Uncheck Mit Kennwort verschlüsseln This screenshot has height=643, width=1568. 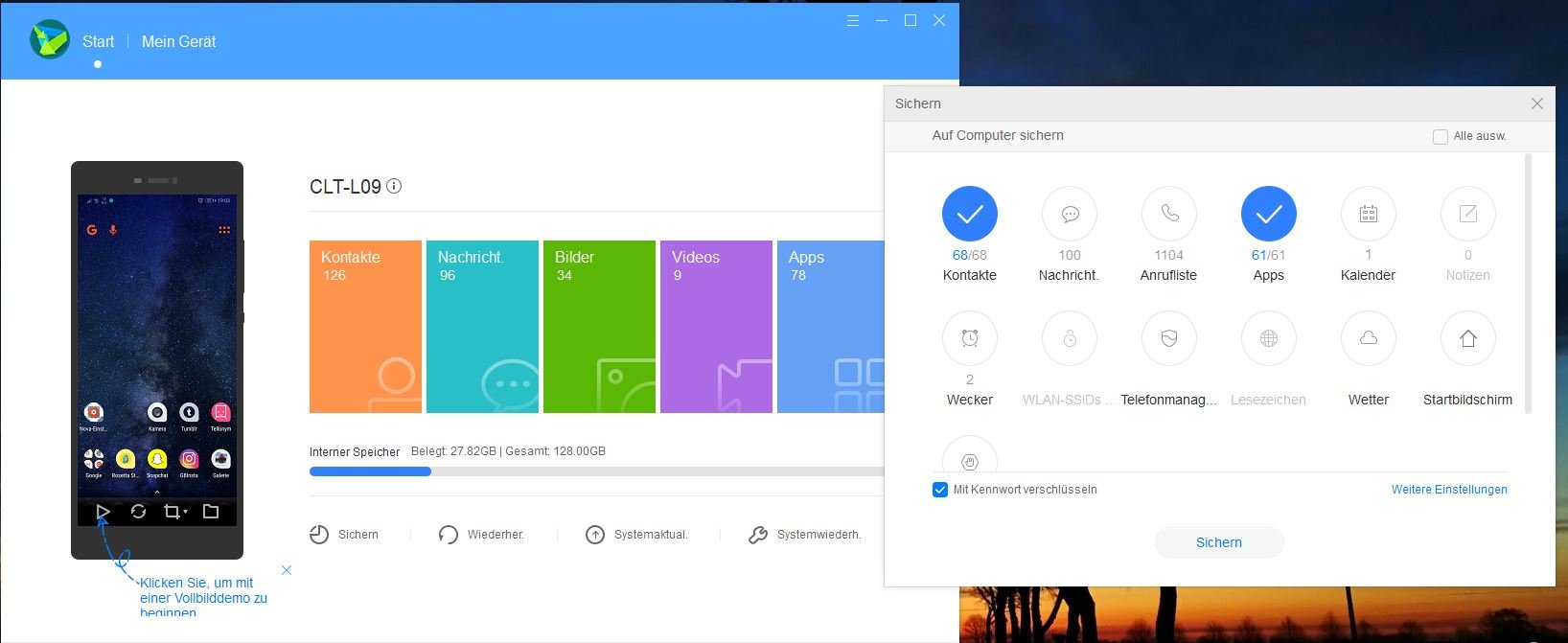point(939,490)
